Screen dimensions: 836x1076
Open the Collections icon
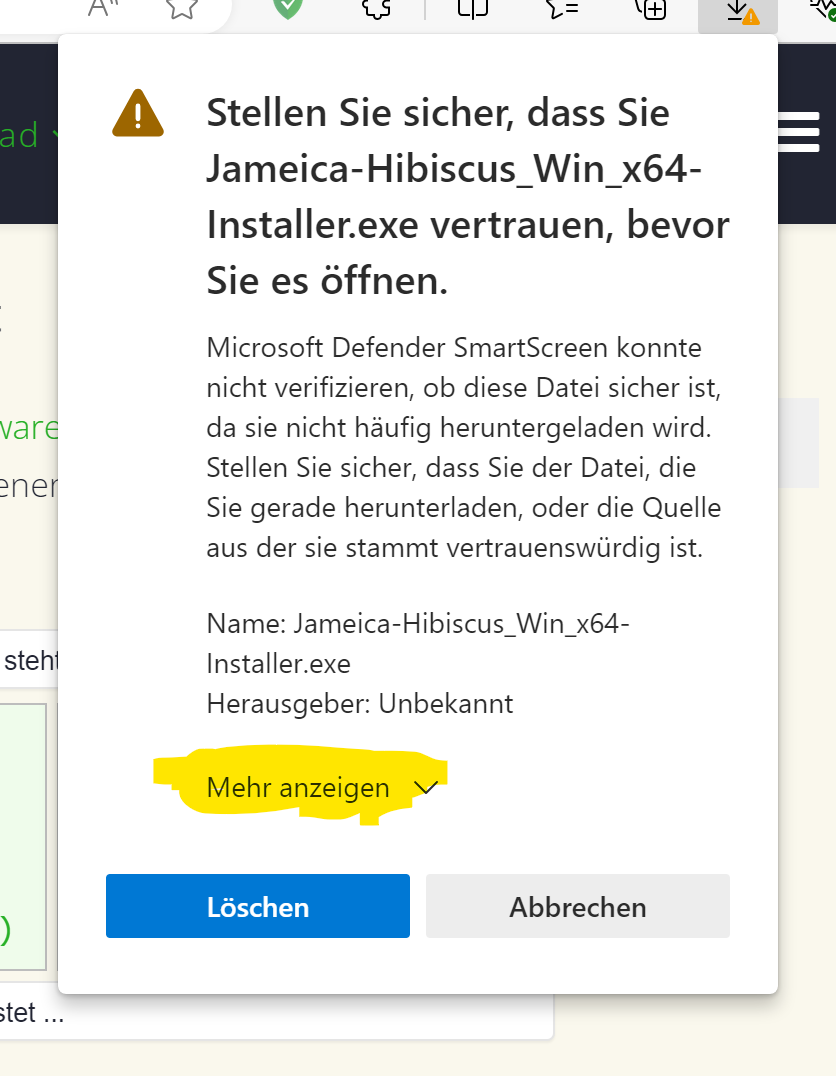point(650,8)
